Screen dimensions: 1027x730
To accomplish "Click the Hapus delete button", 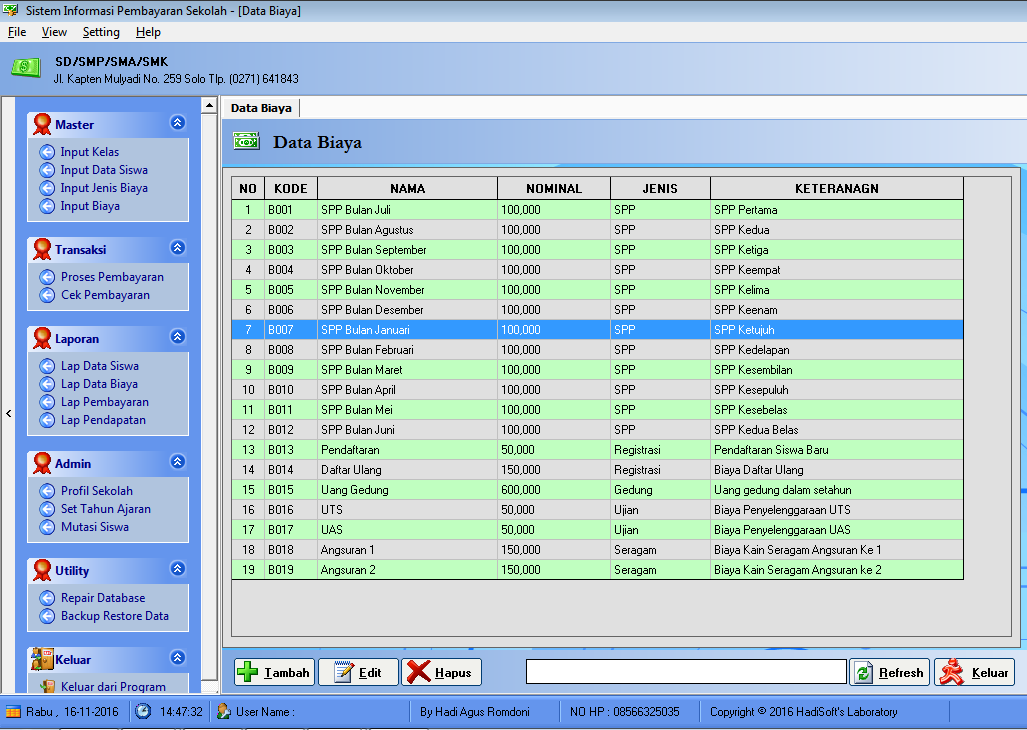I will point(441,672).
